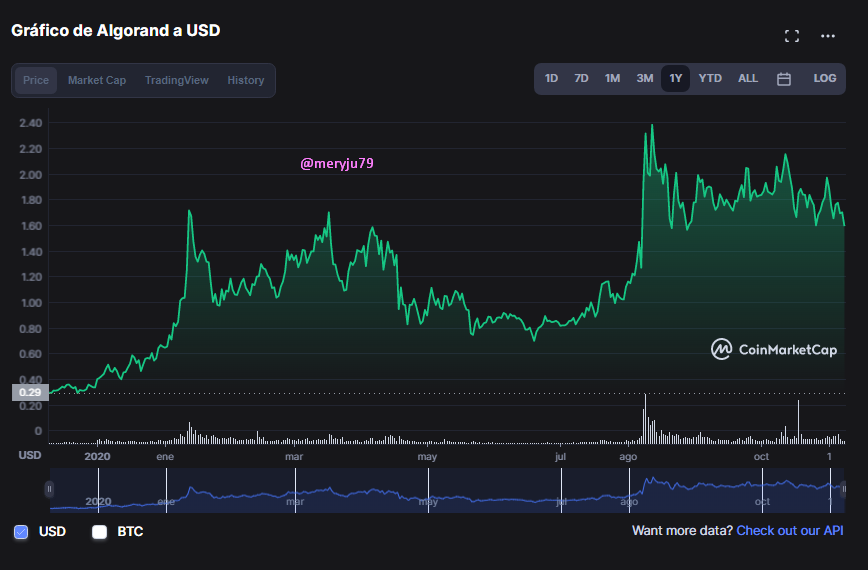
Task: Toggle the USD checkbox
Action: 21,532
